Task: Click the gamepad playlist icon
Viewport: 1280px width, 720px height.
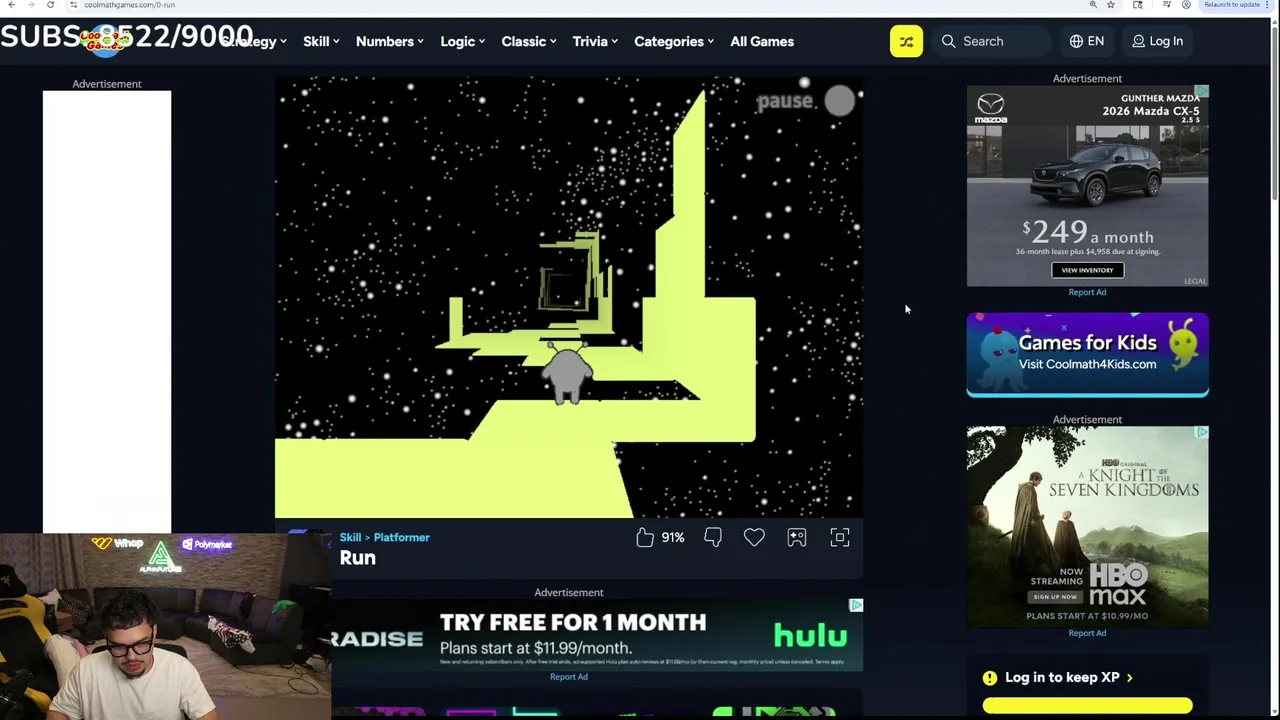Action: [797, 538]
